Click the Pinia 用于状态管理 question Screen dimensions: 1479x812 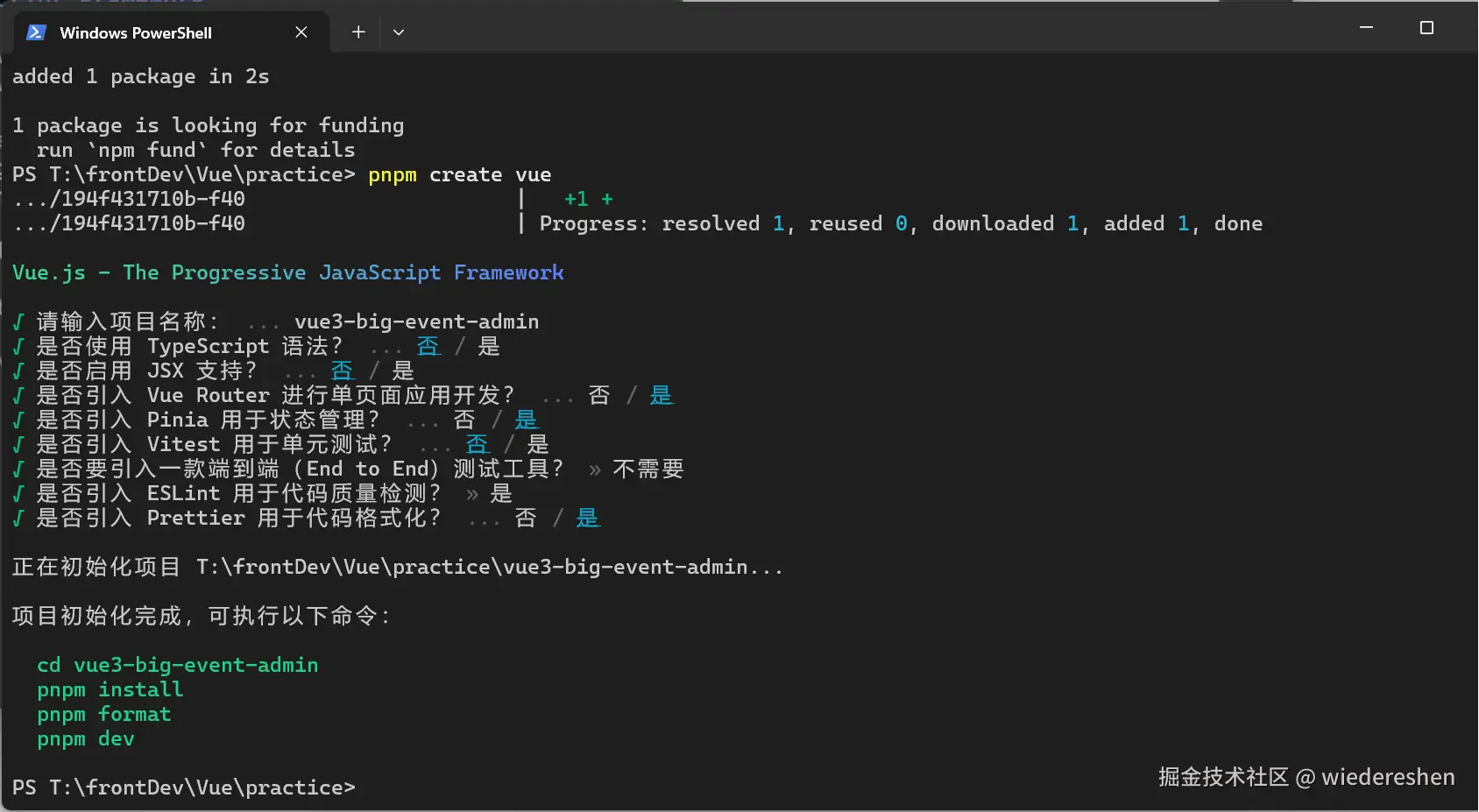click(209, 420)
